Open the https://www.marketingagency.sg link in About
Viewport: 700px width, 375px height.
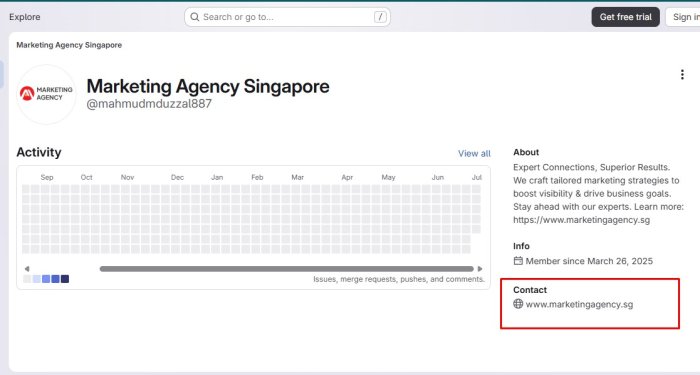(581, 220)
